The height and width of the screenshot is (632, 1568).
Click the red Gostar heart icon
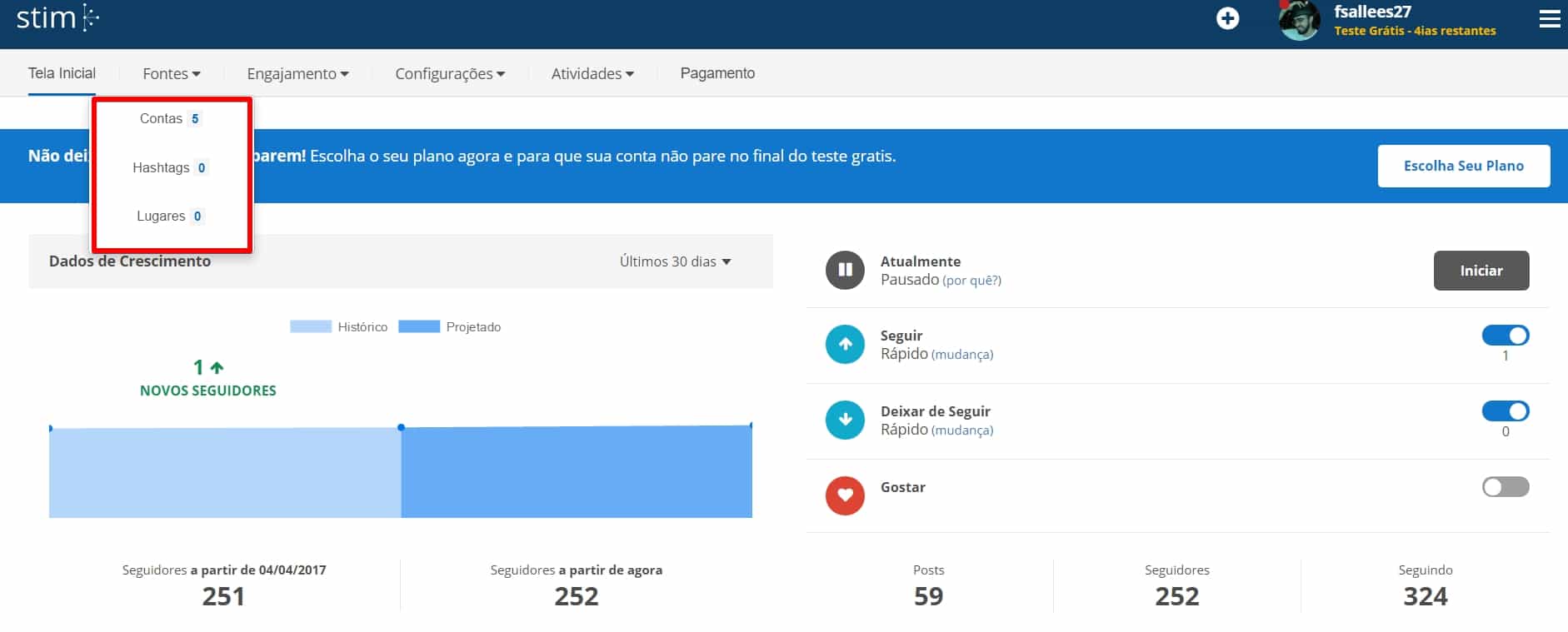coord(845,495)
